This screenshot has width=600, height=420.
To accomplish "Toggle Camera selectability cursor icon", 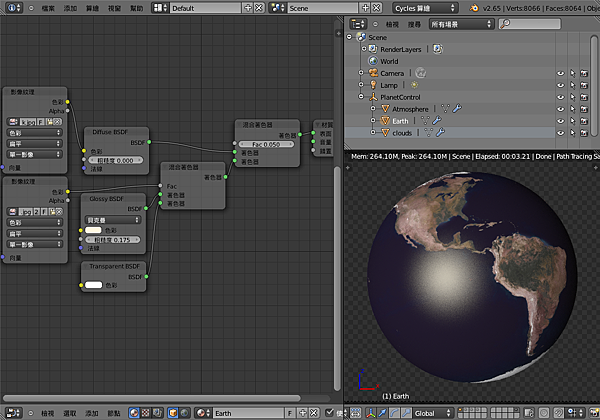I will click(572, 73).
